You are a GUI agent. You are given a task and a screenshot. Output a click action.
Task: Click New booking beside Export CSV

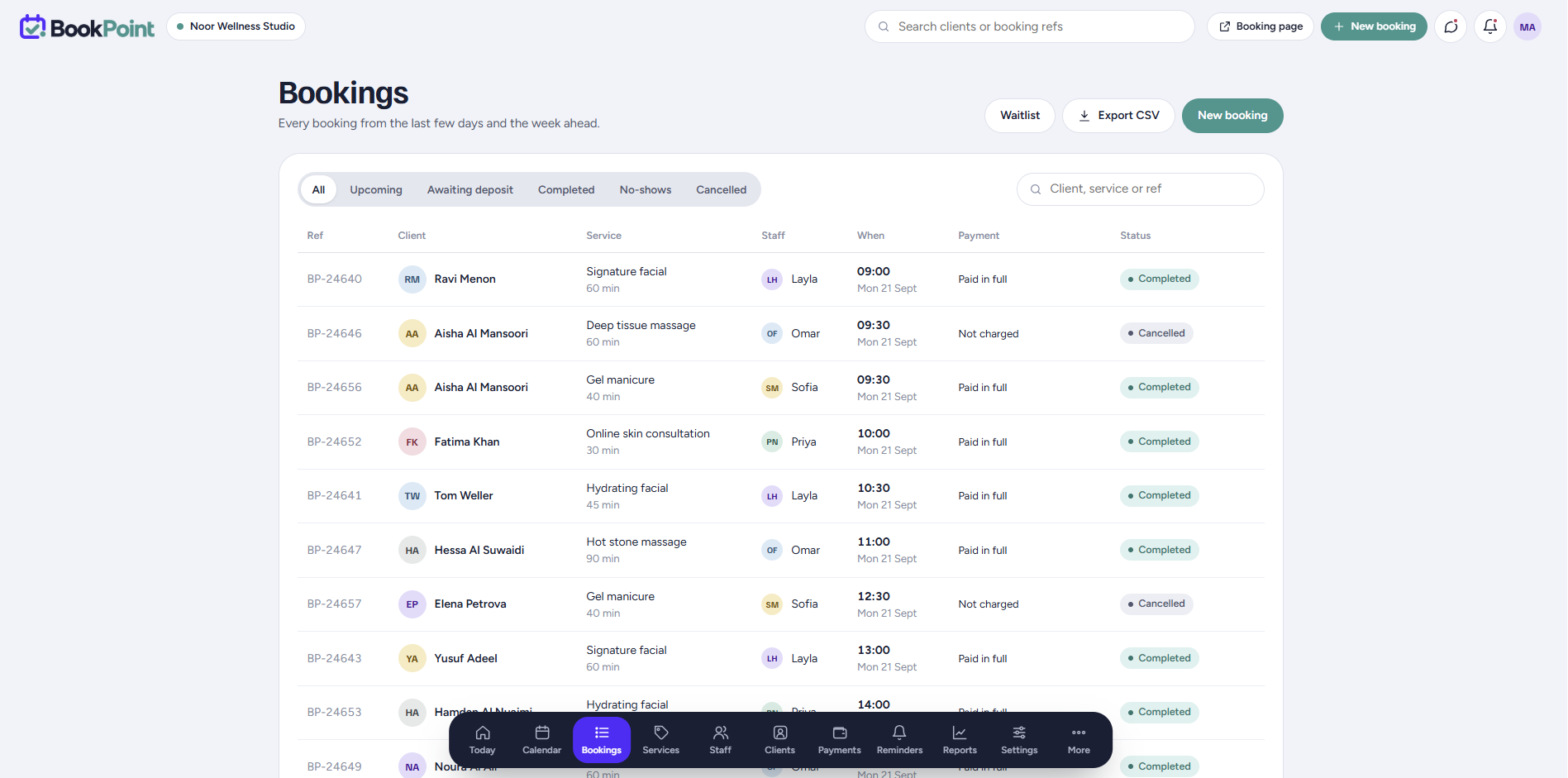(1232, 116)
